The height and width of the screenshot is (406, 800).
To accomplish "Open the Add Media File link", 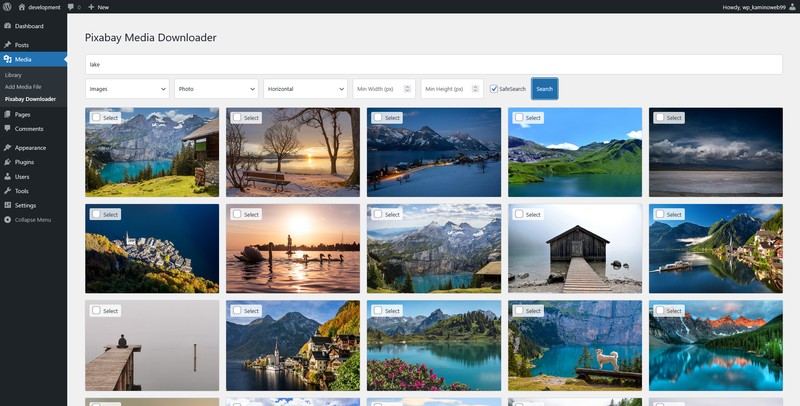I will point(23,87).
